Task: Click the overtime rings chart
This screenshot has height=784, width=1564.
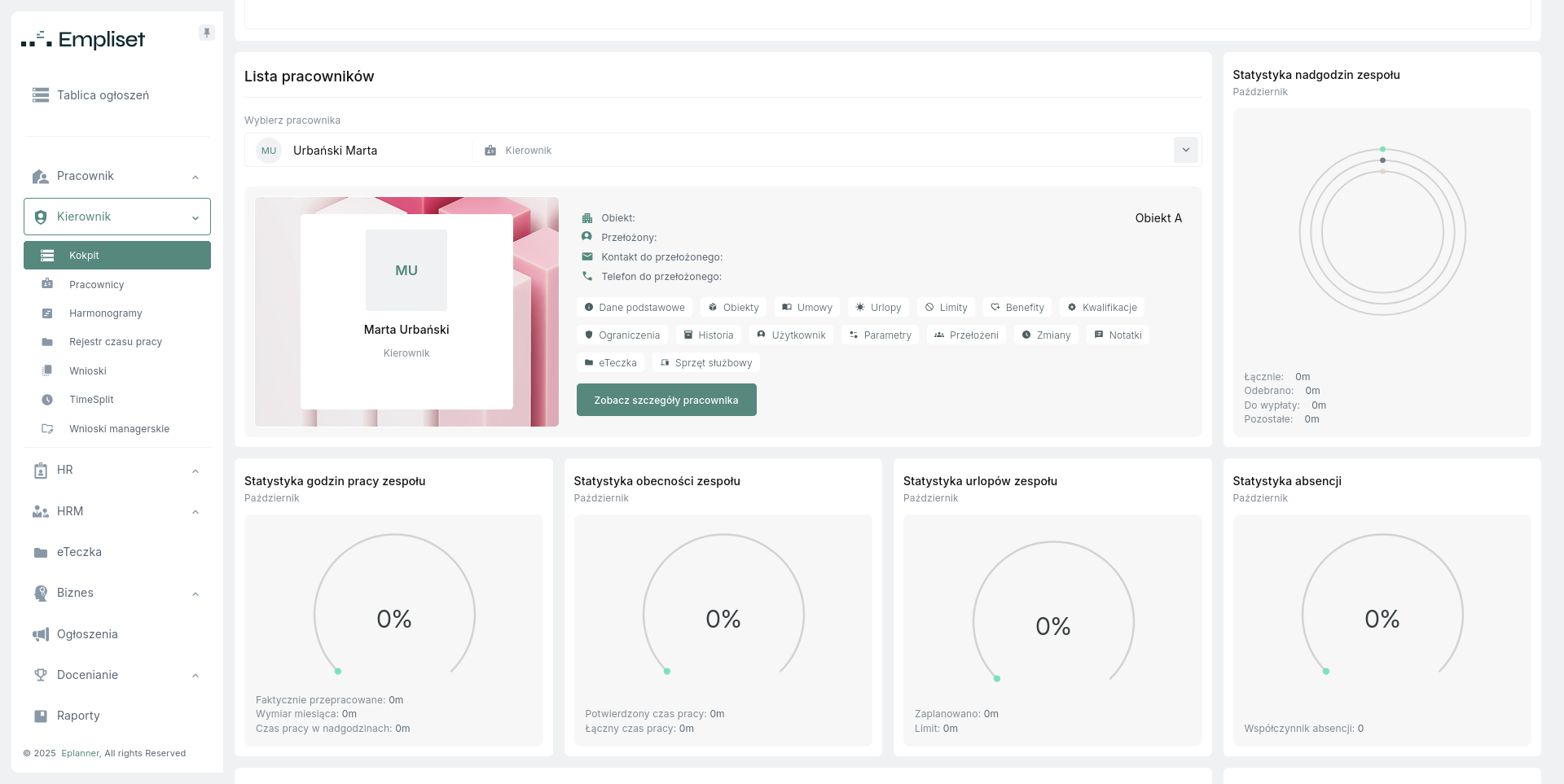Action: (x=1382, y=233)
